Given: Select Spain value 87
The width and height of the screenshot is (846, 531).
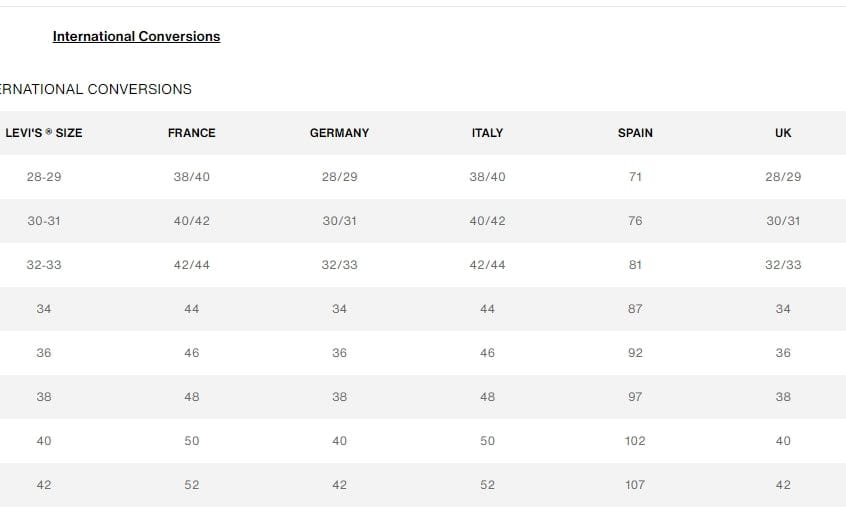Looking at the screenshot, I should pyautogui.click(x=635, y=309).
